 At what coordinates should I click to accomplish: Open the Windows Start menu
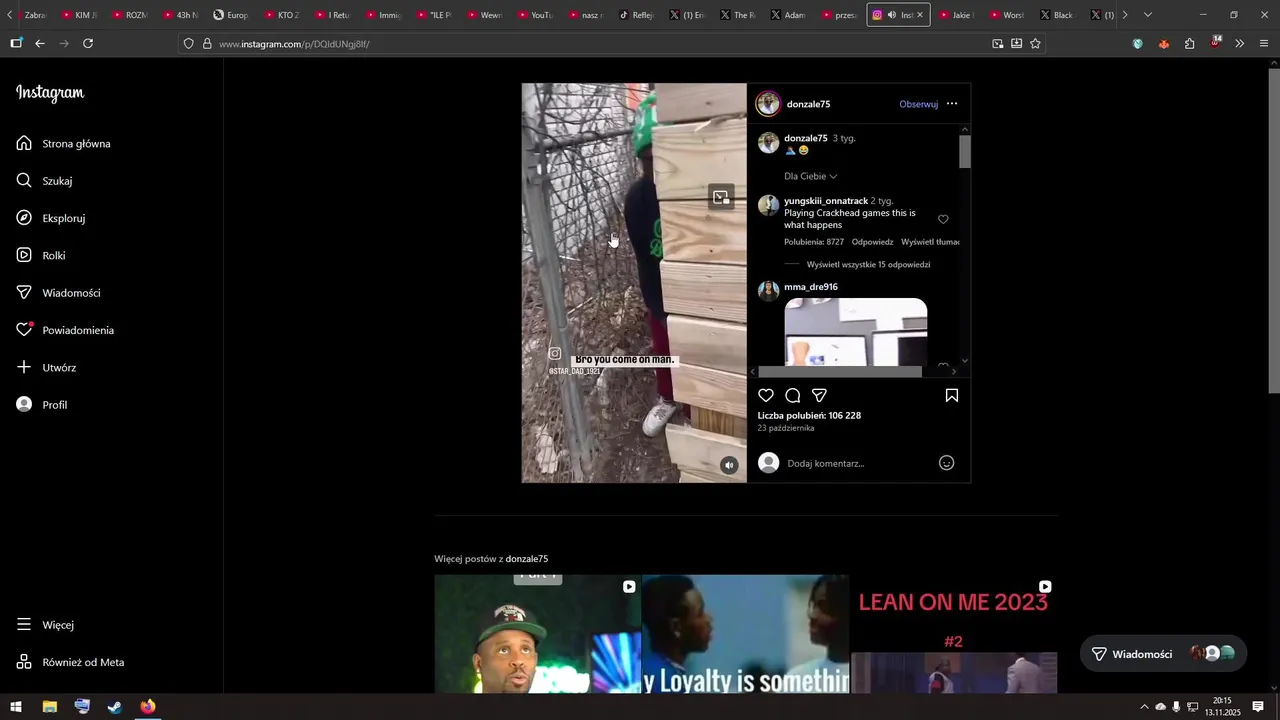tap(16, 707)
